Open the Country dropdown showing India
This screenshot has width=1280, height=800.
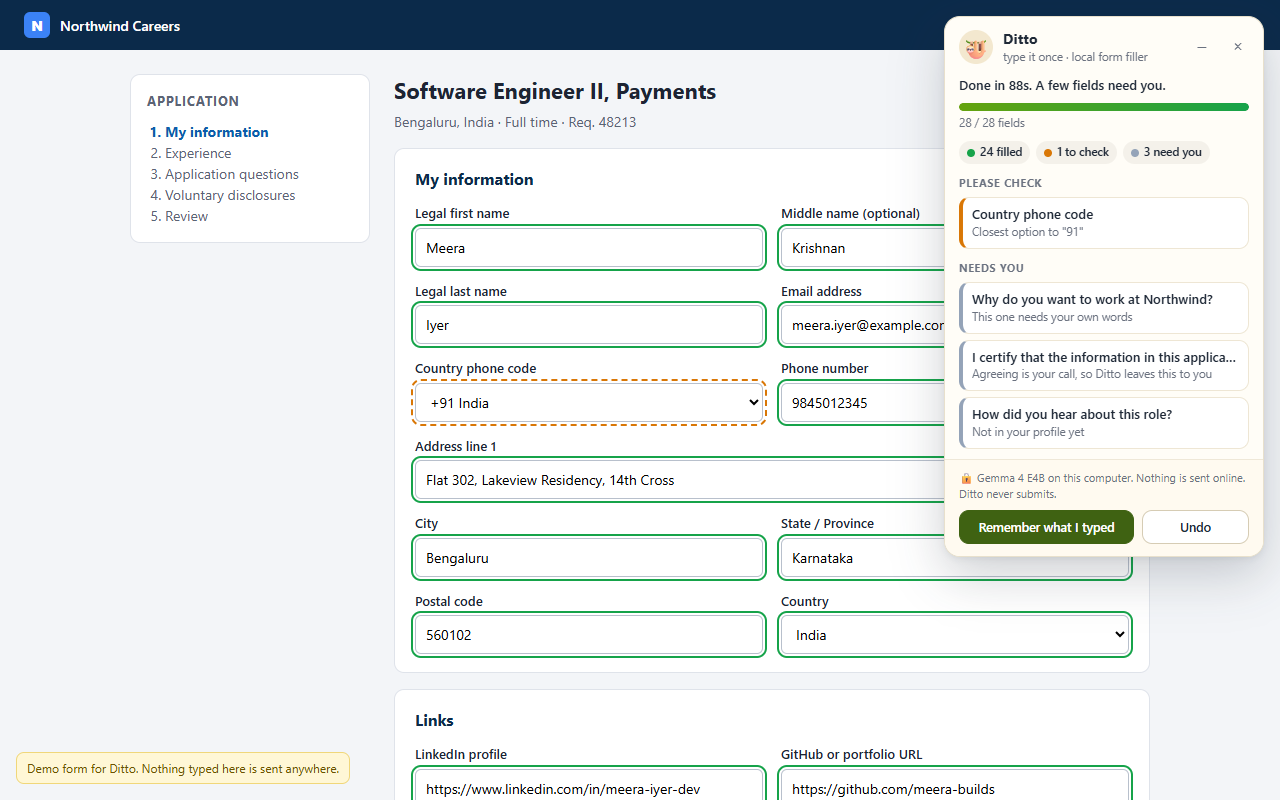955,635
